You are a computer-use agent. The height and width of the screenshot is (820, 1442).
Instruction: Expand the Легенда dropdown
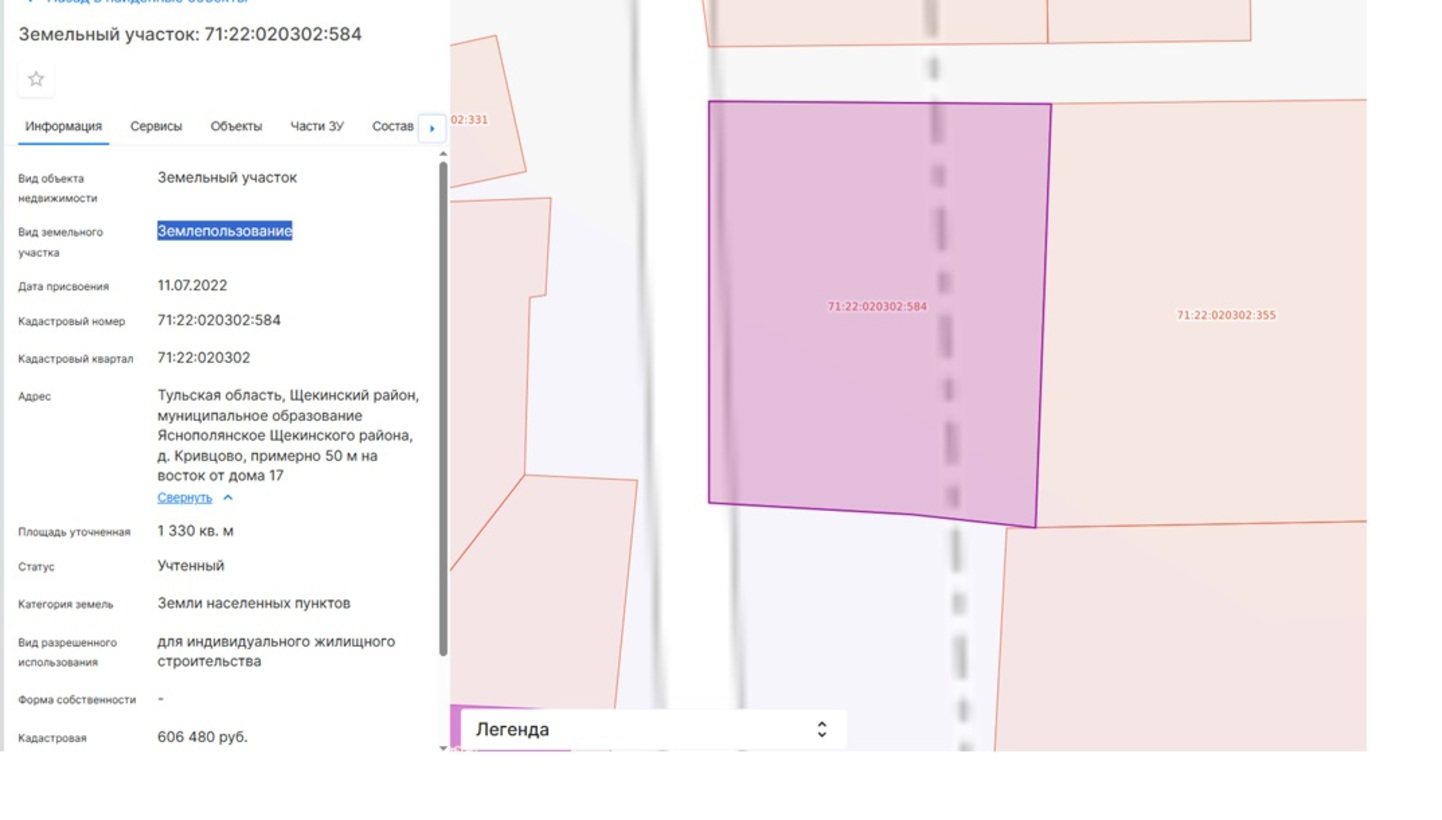tap(653, 729)
